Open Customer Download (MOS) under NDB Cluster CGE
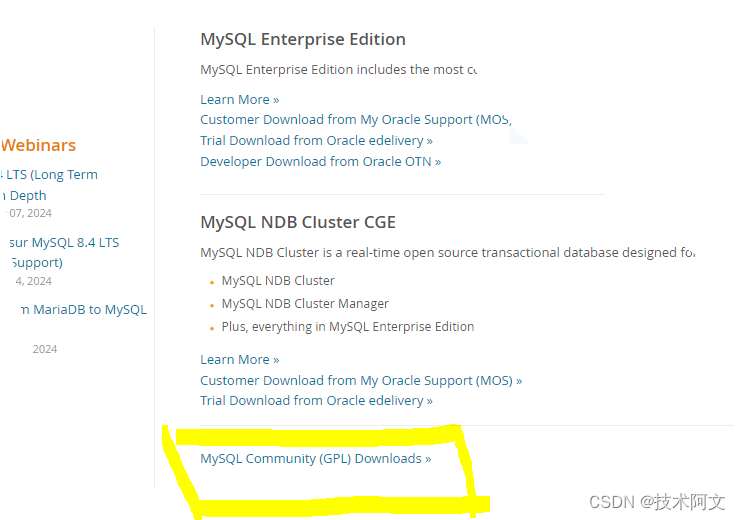Viewport: 740px width, 520px height. tap(360, 381)
